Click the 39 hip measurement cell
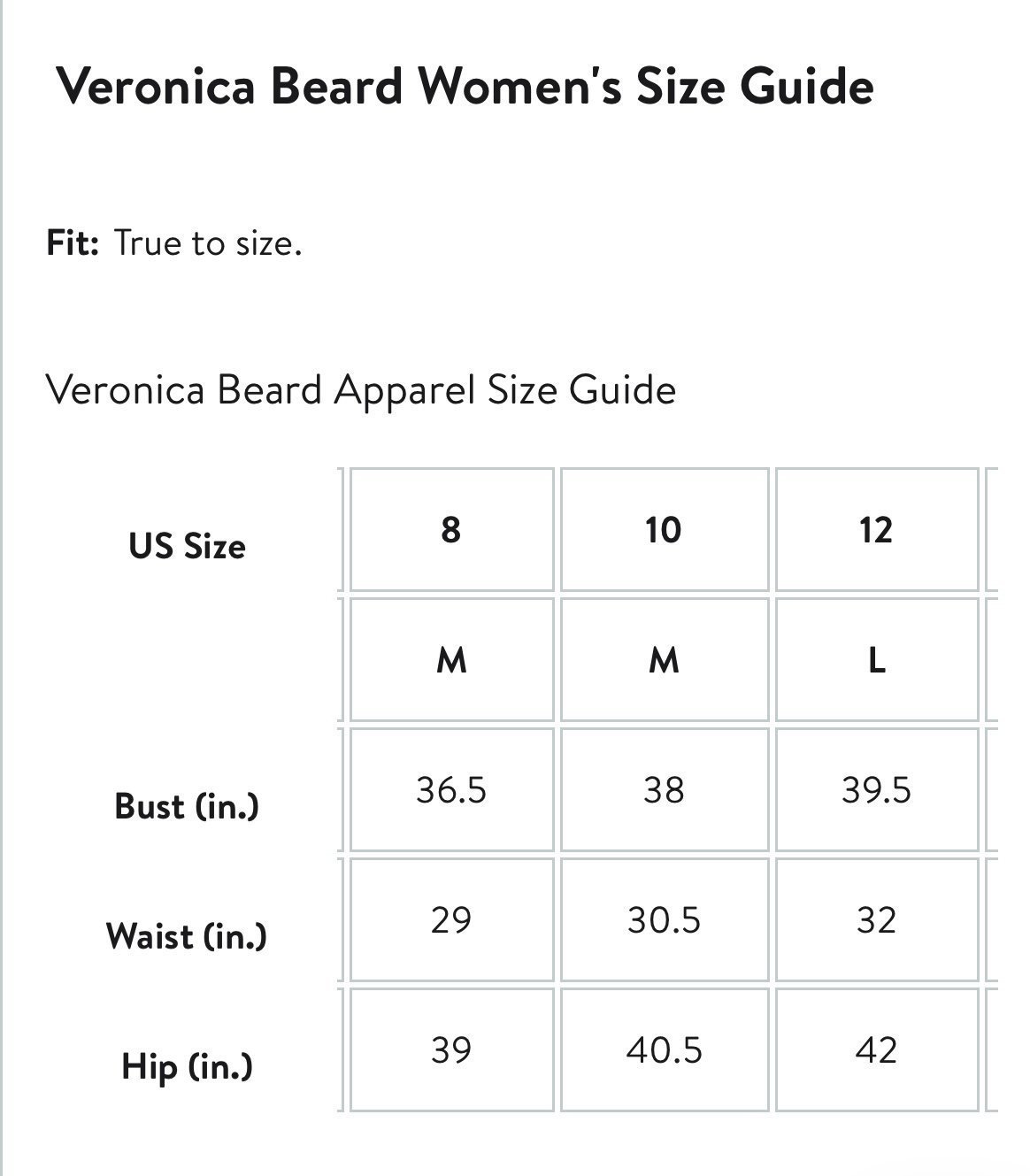This screenshot has width=1030, height=1176. 451,1049
